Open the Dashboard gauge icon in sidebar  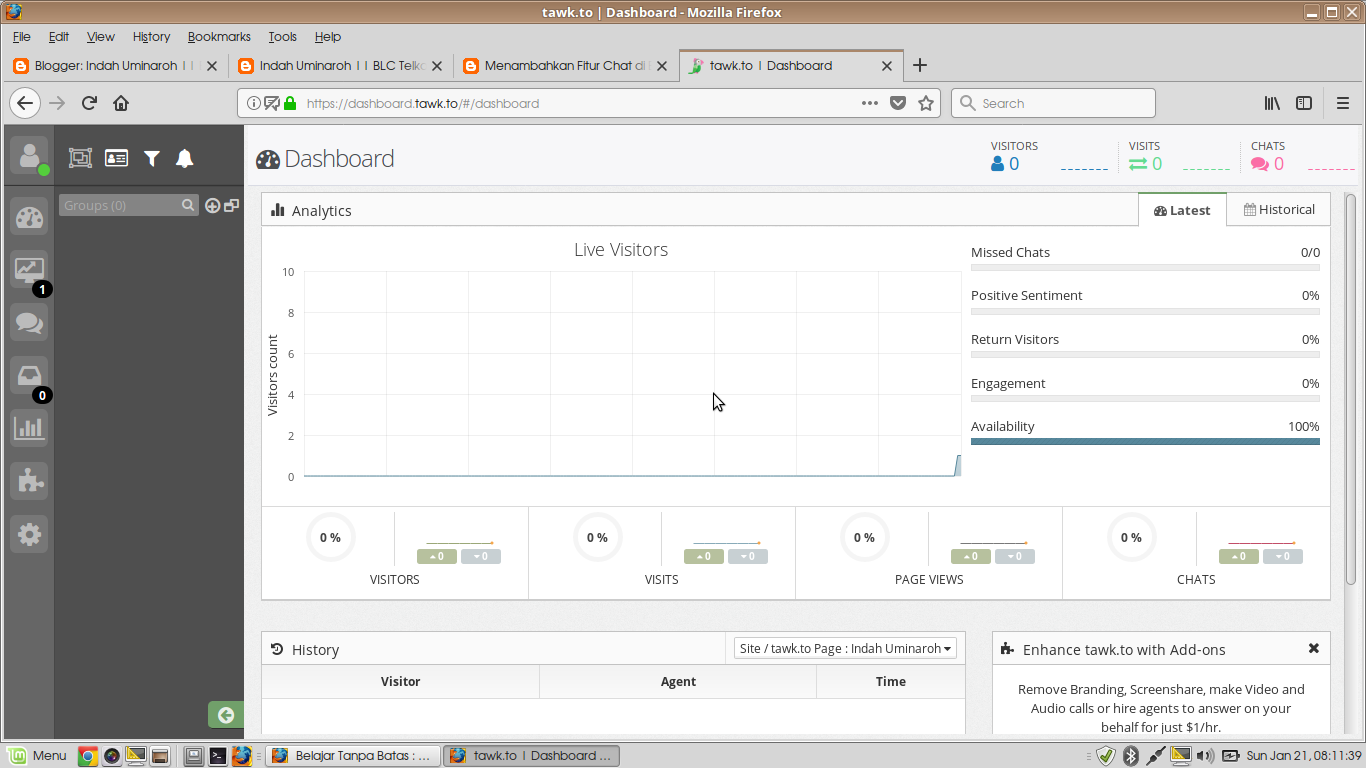[29, 218]
